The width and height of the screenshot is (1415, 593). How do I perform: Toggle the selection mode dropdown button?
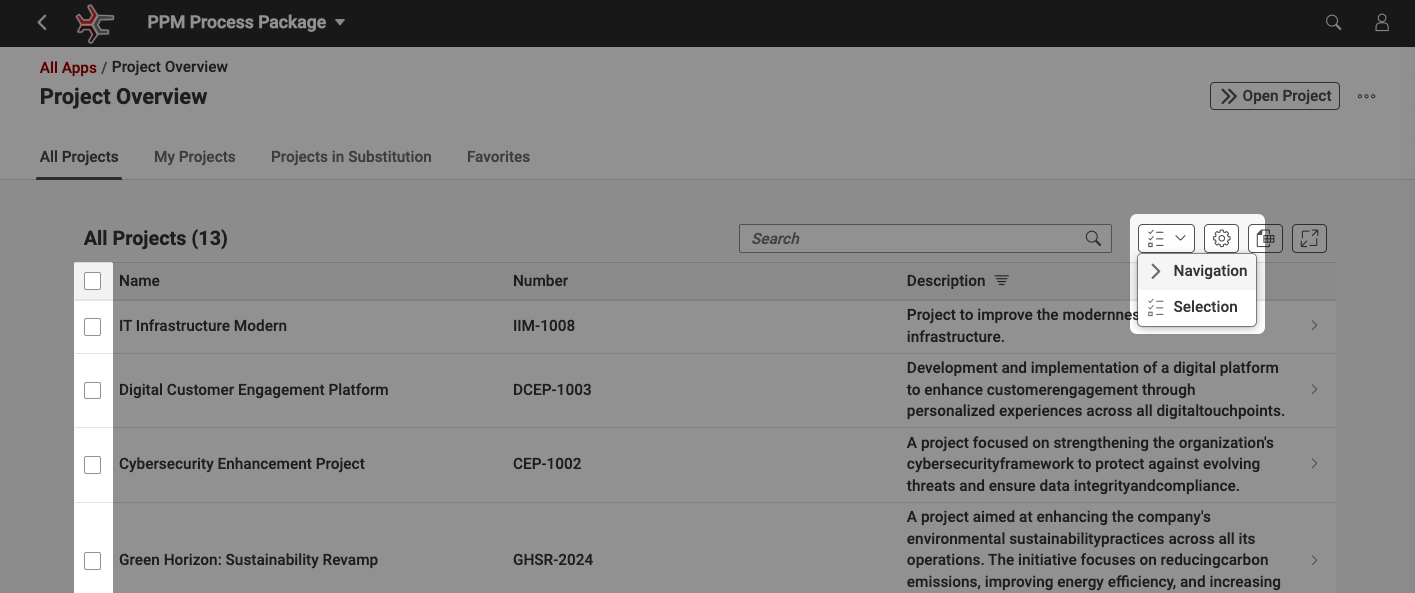pos(1166,238)
